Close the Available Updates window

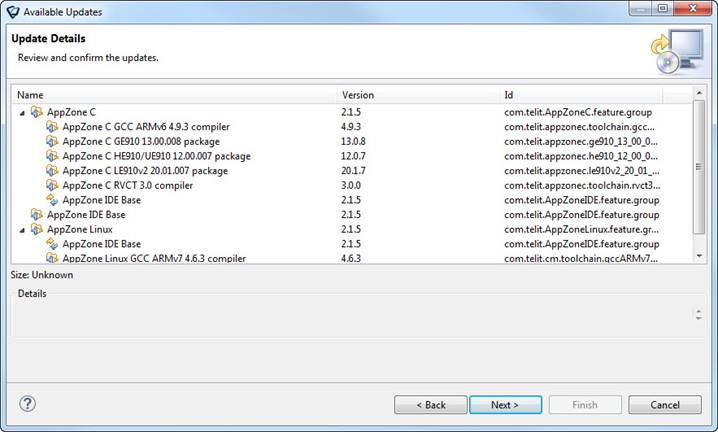(693, 9)
